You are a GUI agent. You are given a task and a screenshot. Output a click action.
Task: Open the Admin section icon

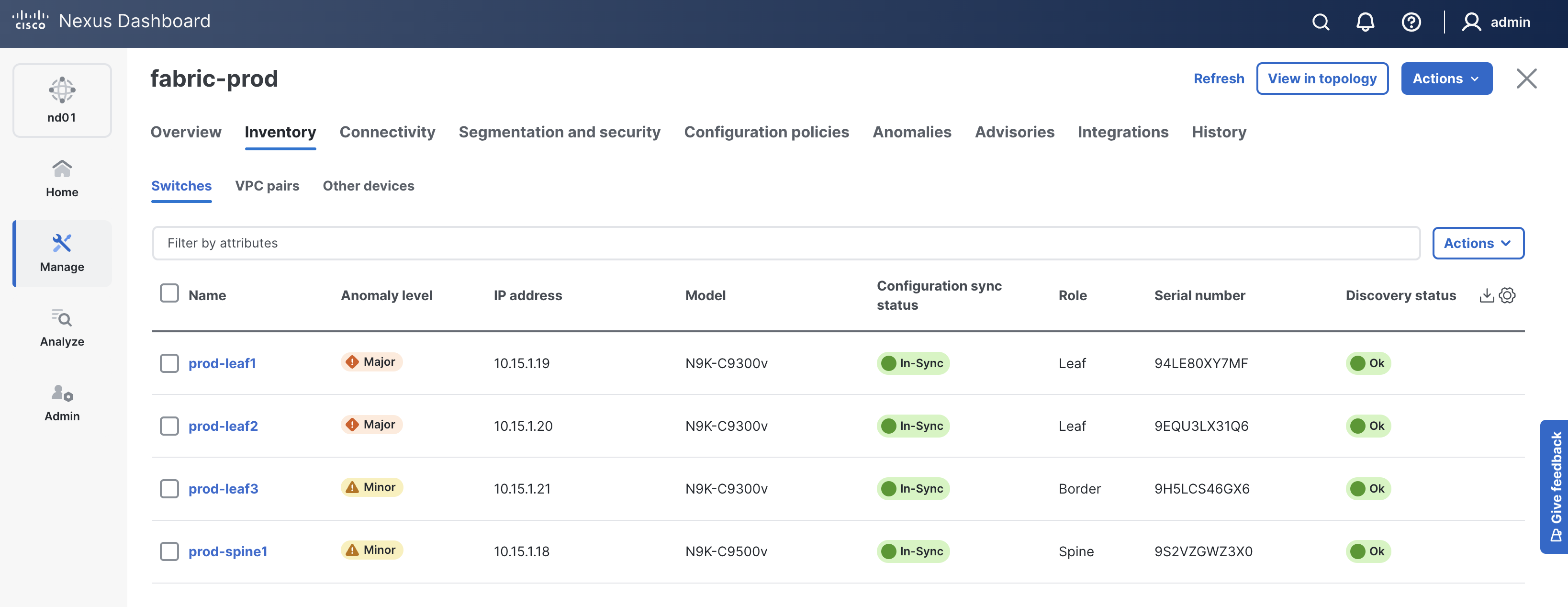click(x=62, y=403)
